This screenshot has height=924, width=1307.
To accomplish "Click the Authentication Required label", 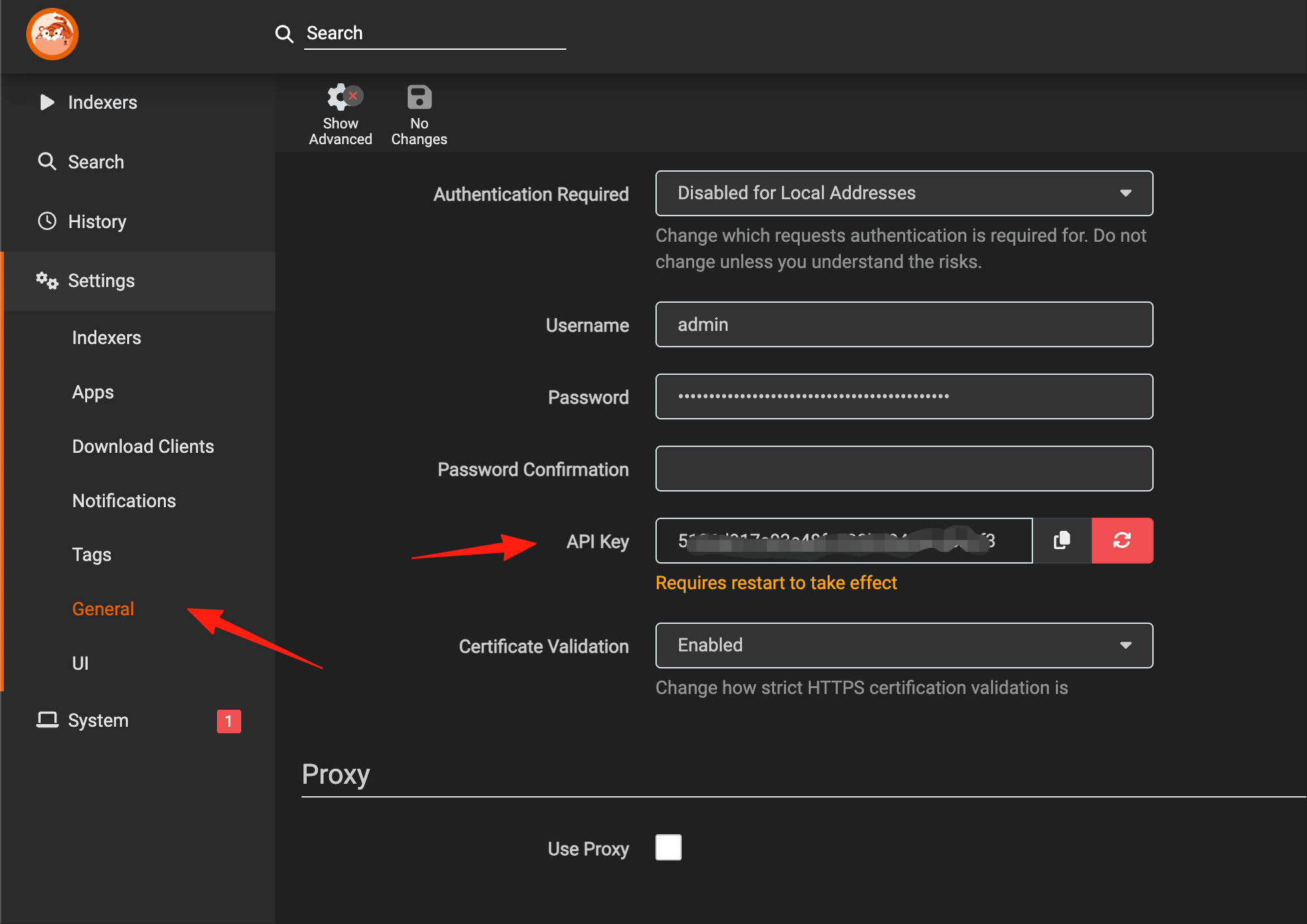I will click(531, 195).
